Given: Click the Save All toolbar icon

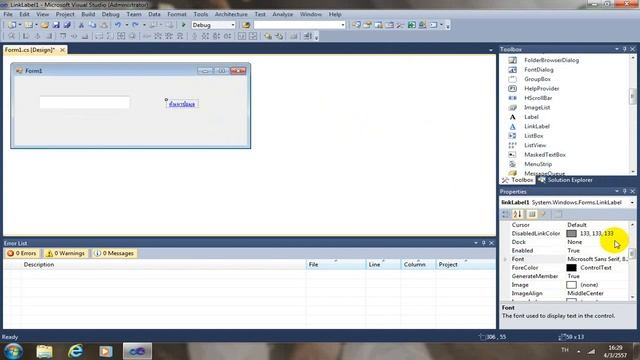Looking at the screenshot, I should click(67, 25).
